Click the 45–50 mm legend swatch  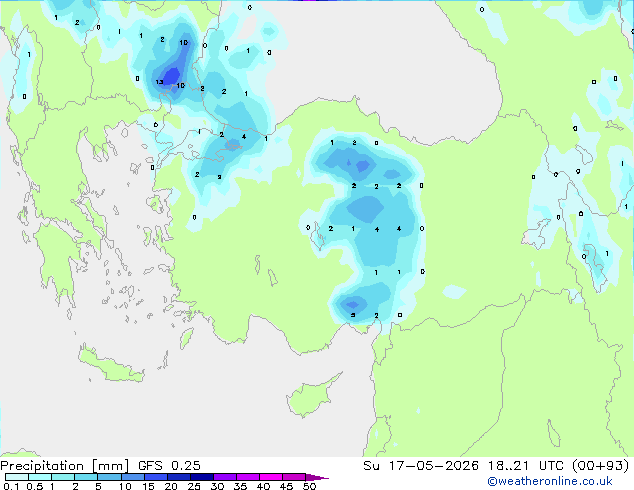tap(294, 477)
